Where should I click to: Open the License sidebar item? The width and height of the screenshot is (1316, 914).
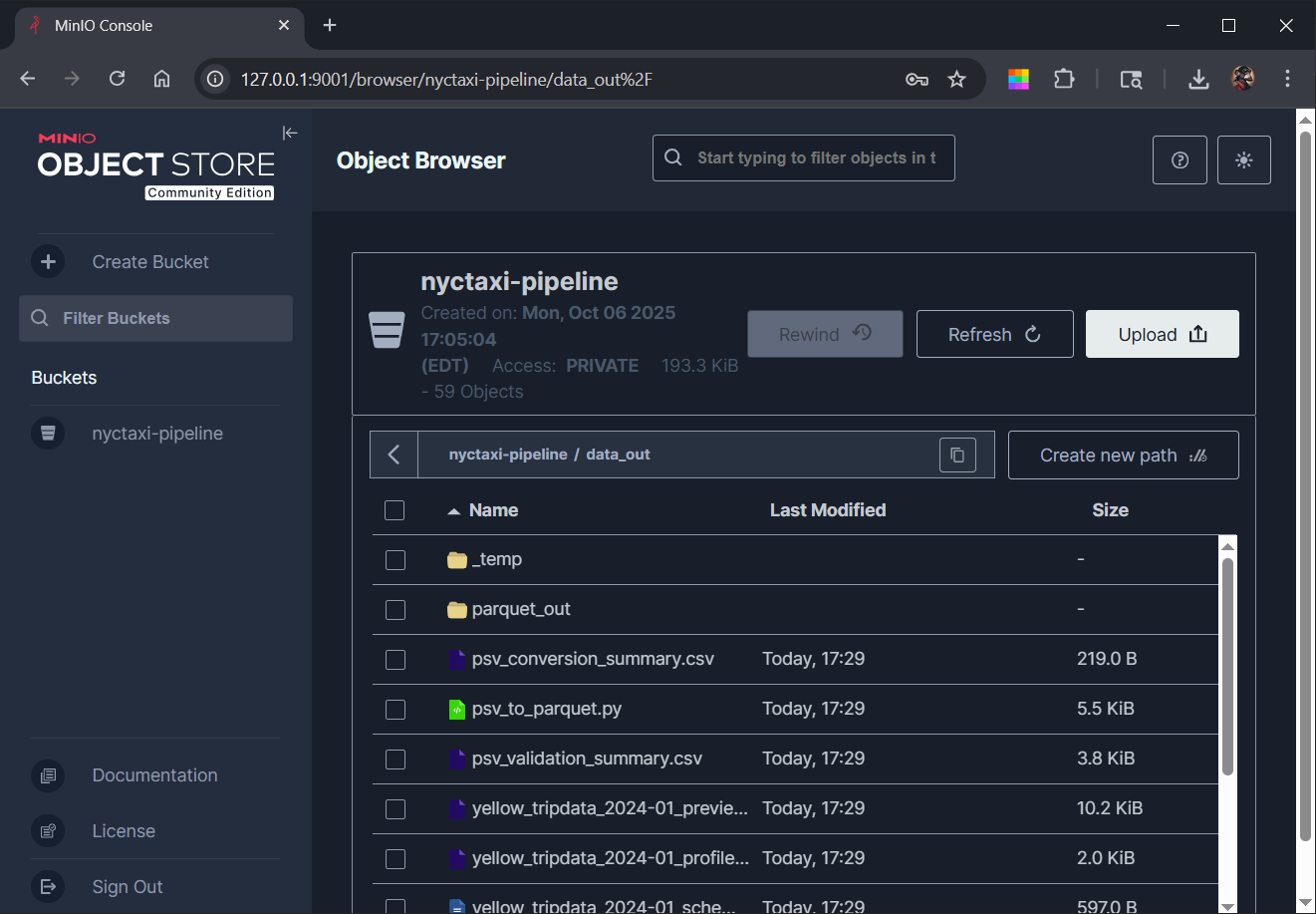124,831
